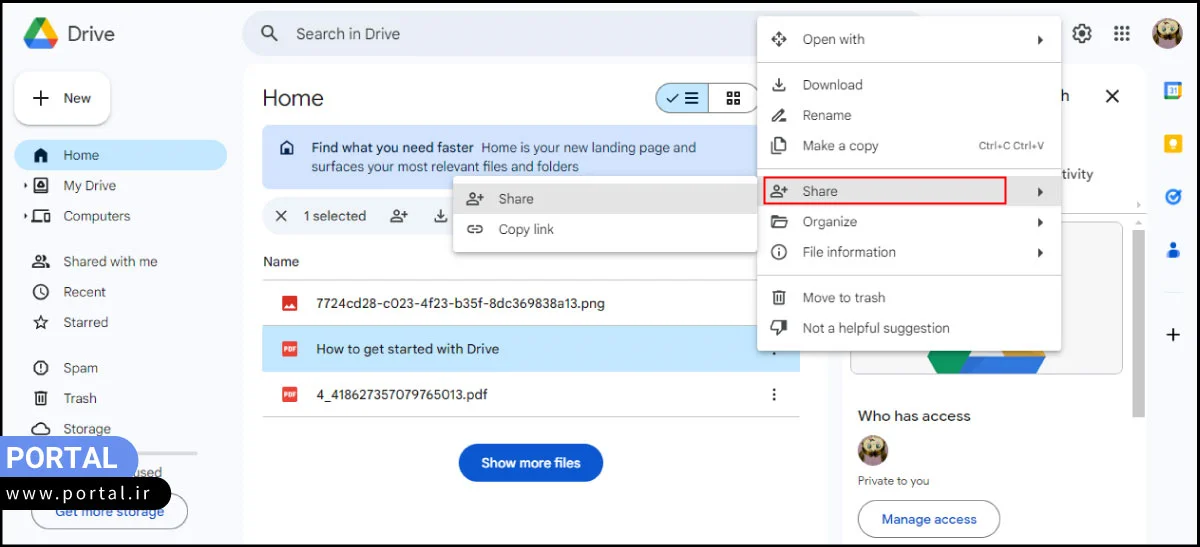Select Move to trash in context menu
1200x547 pixels.
(843, 298)
